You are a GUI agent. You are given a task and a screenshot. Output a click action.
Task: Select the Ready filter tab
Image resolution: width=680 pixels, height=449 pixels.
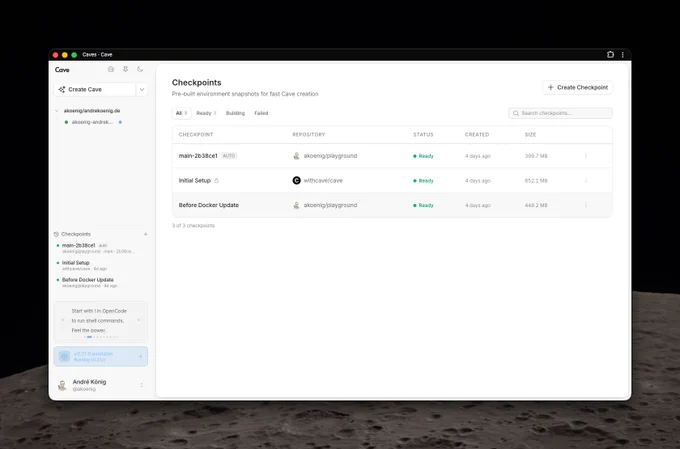(206, 113)
